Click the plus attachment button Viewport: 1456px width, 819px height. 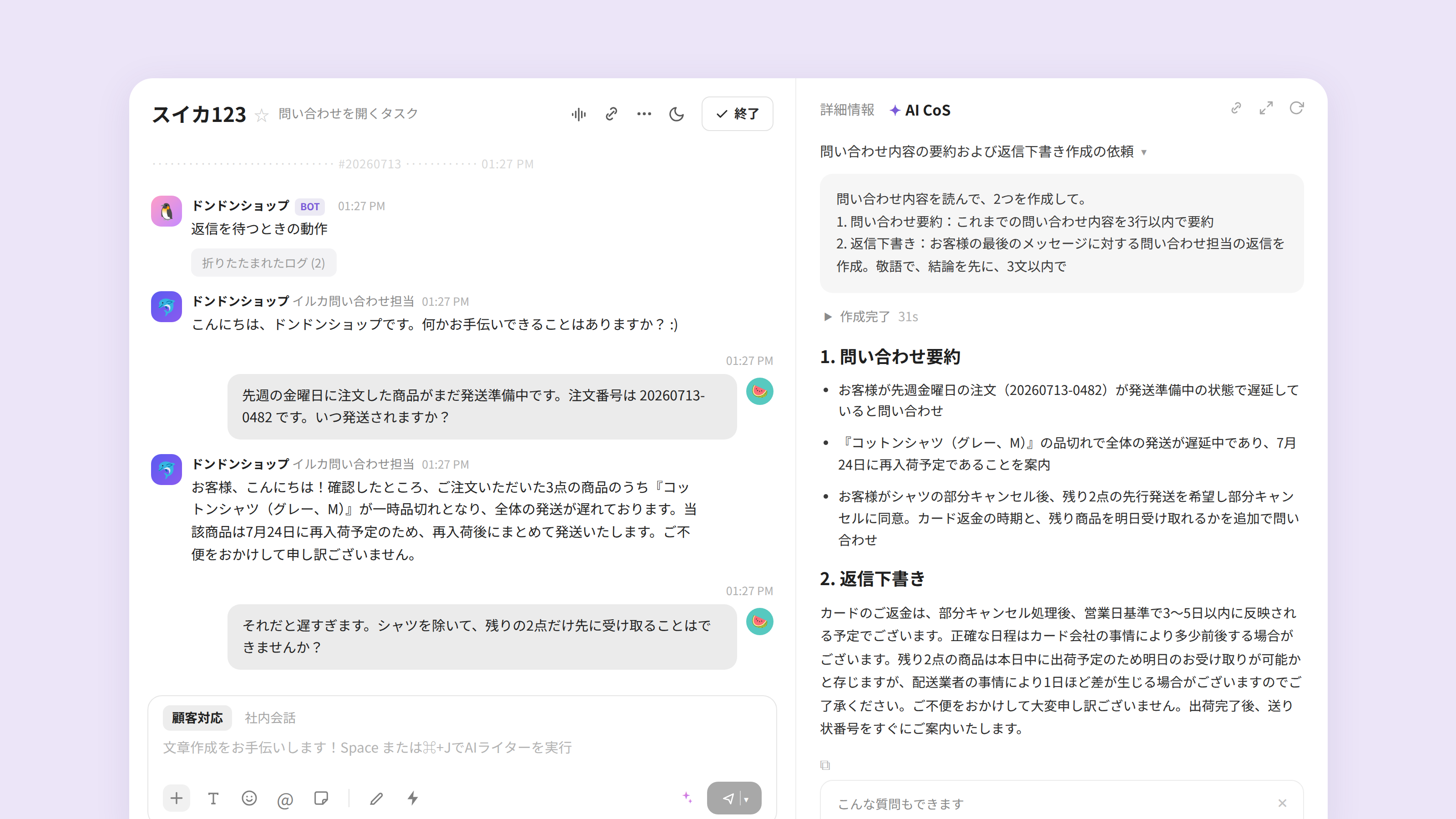177,798
